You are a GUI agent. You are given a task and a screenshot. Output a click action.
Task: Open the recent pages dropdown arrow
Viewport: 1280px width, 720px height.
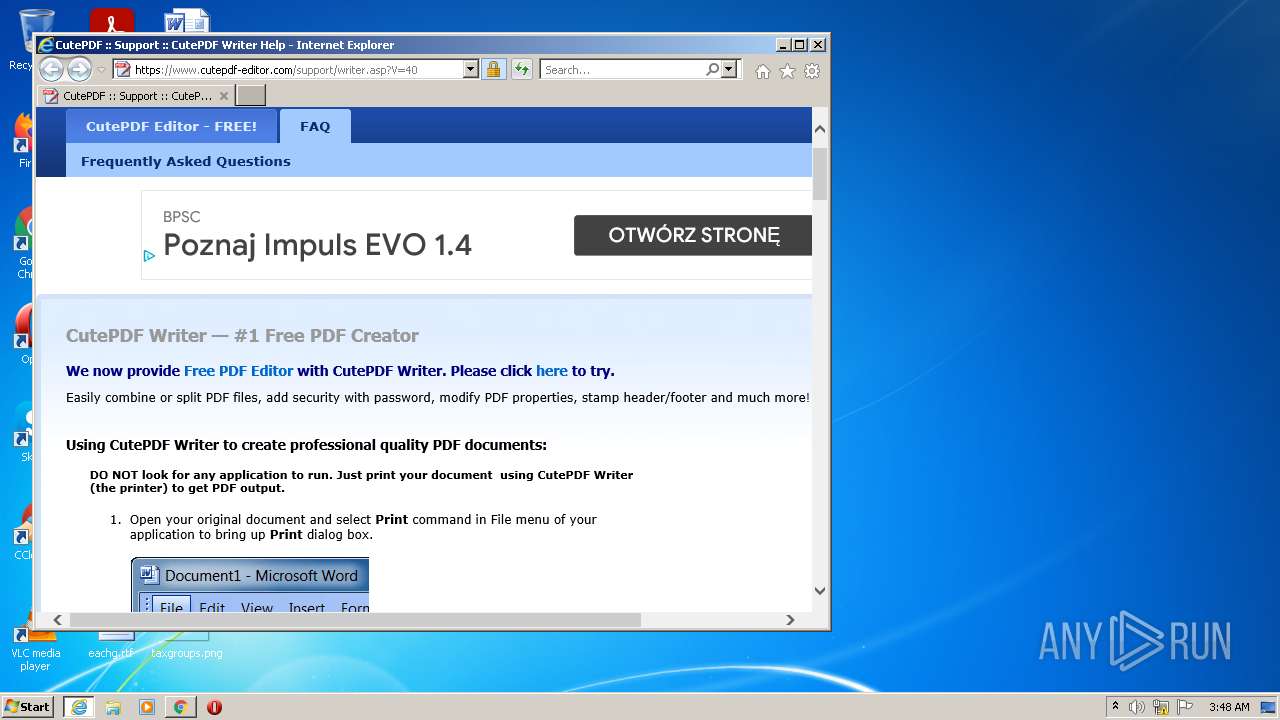coord(101,70)
